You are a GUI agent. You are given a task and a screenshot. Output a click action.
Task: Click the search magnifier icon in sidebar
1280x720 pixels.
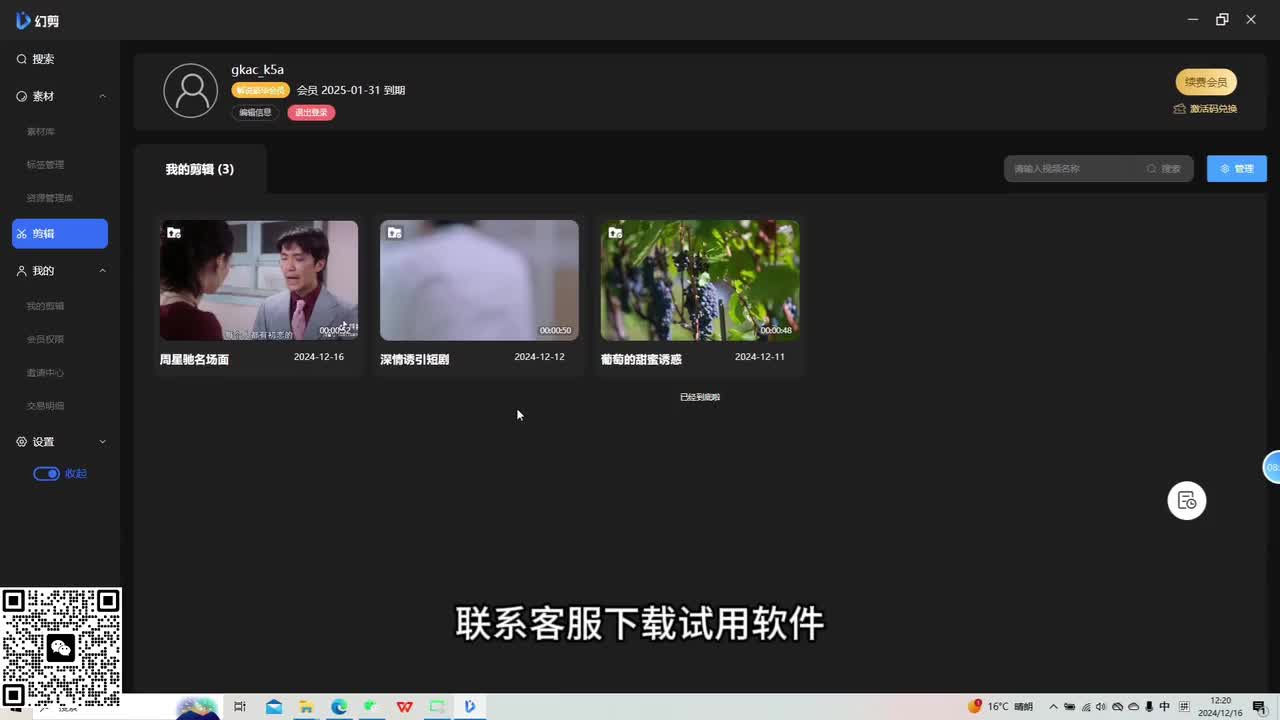point(21,60)
